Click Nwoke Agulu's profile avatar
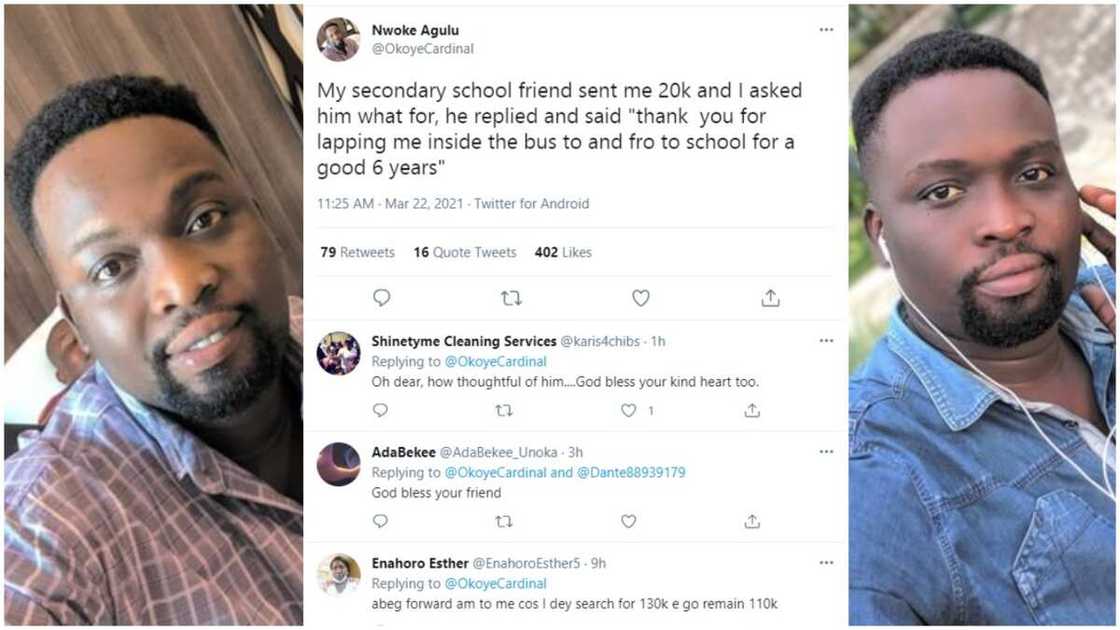The width and height of the screenshot is (1120, 630). [x=338, y=39]
